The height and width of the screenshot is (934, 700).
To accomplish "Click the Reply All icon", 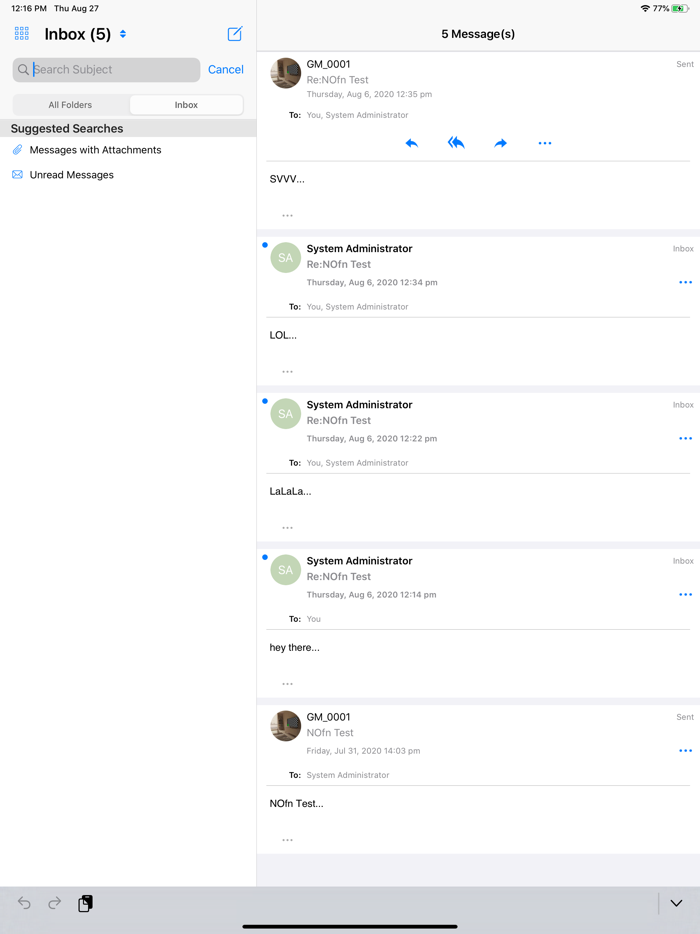I will pyautogui.click(x=456, y=143).
